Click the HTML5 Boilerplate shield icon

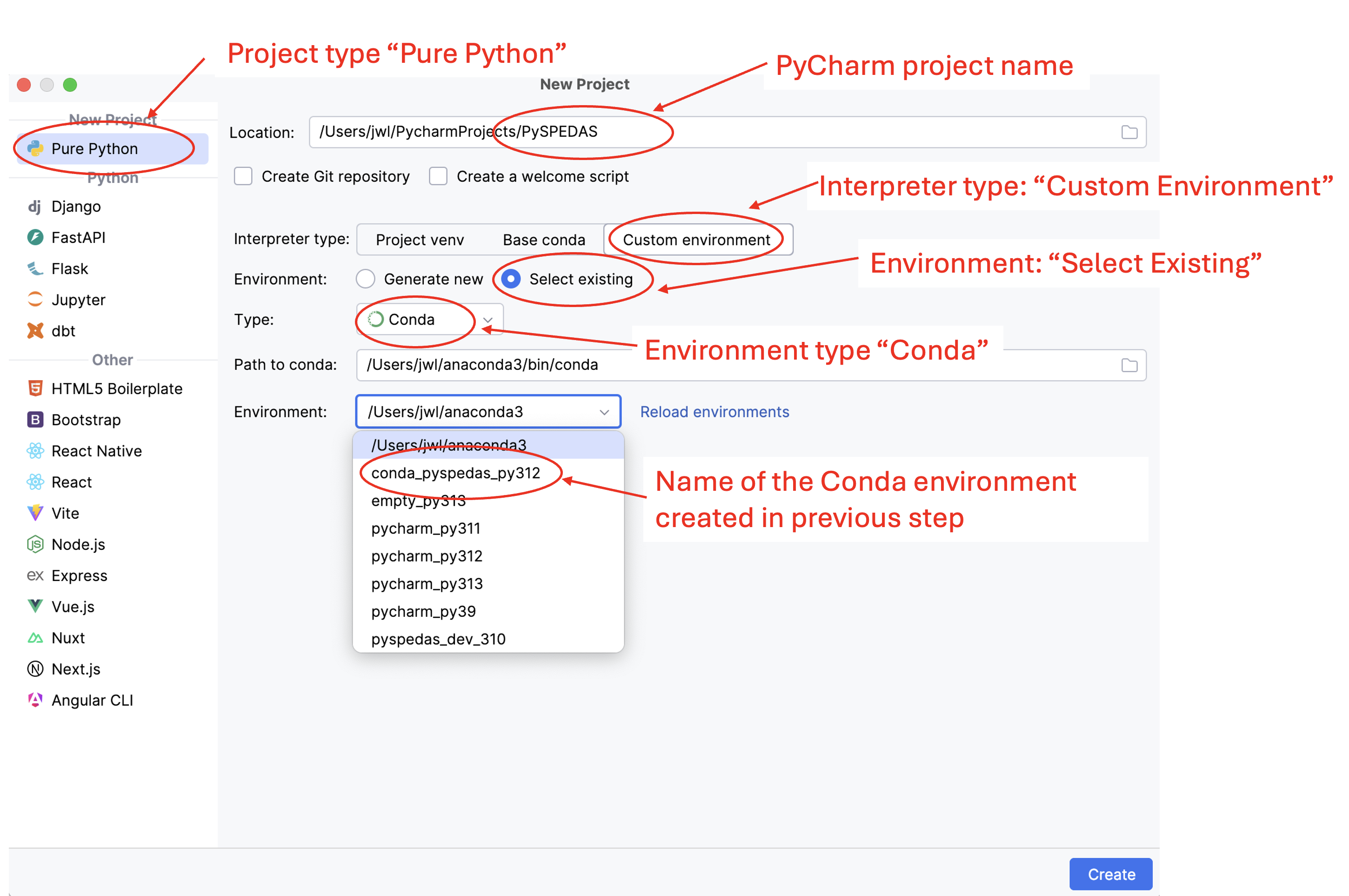tap(35, 388)
